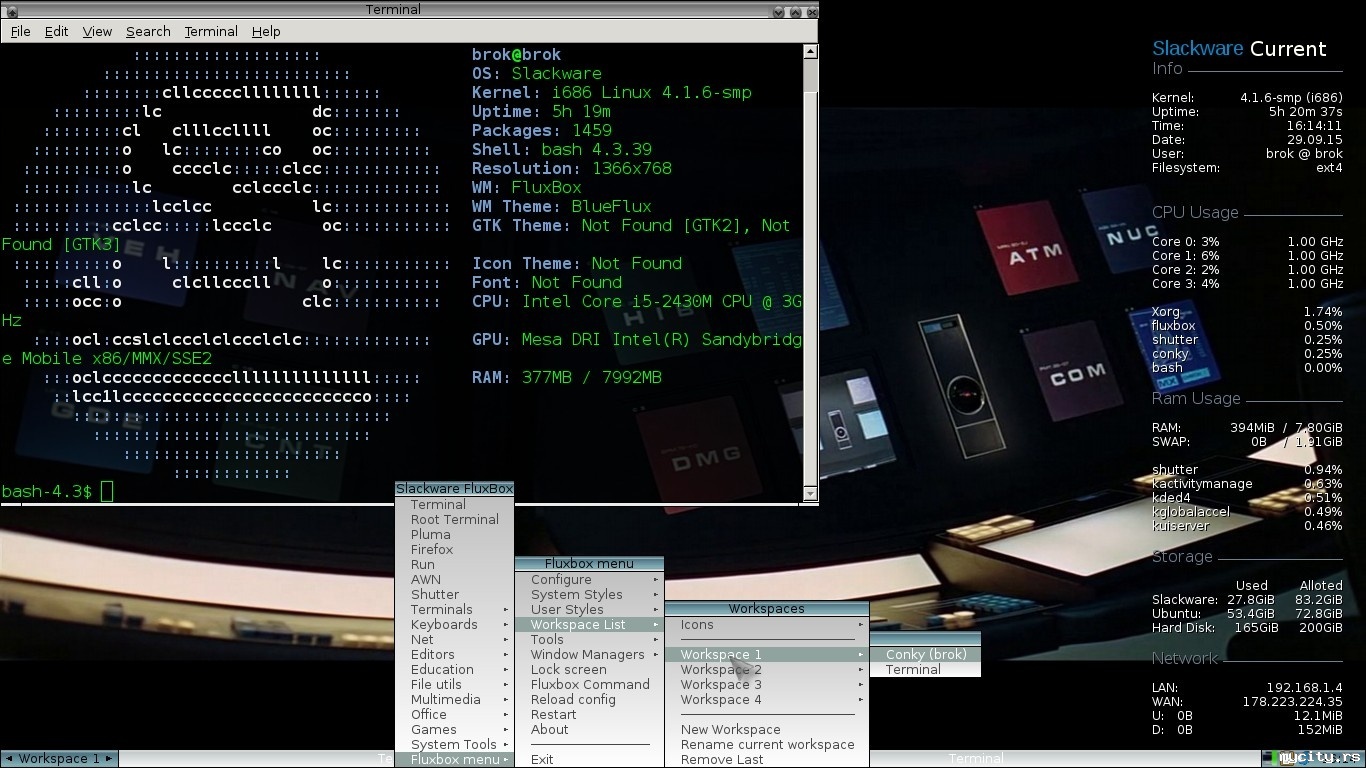This screenshot has height=768, width=1366.
Task: Choose Restart in Fluxbox menu
Action: coord(589,715)
